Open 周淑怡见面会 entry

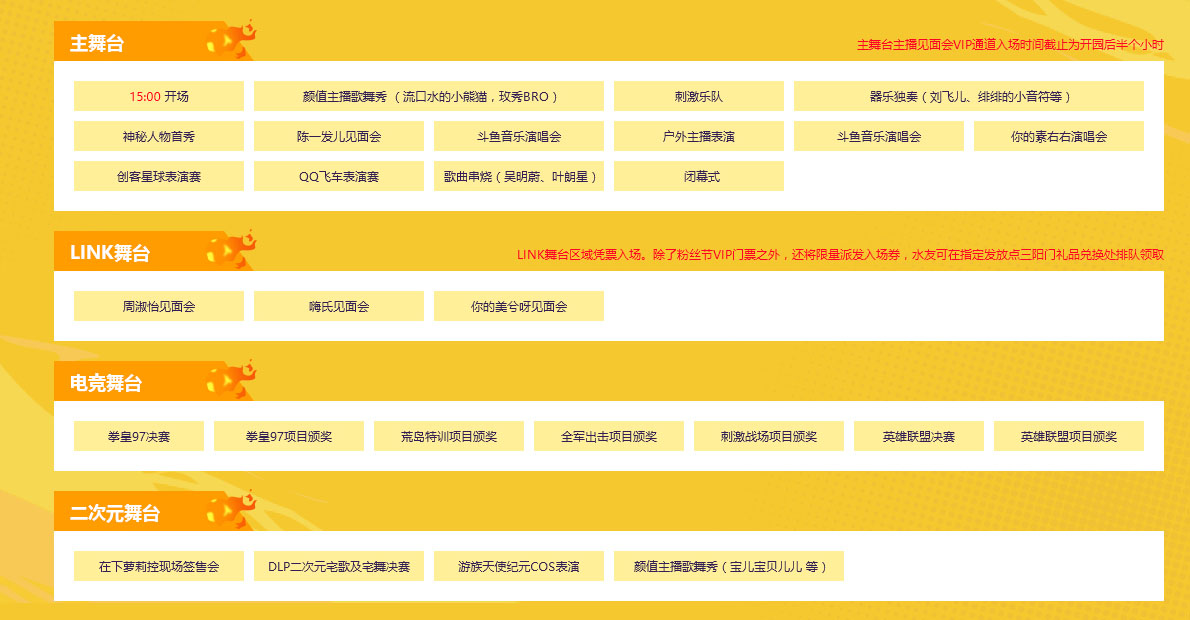(159, 306)
